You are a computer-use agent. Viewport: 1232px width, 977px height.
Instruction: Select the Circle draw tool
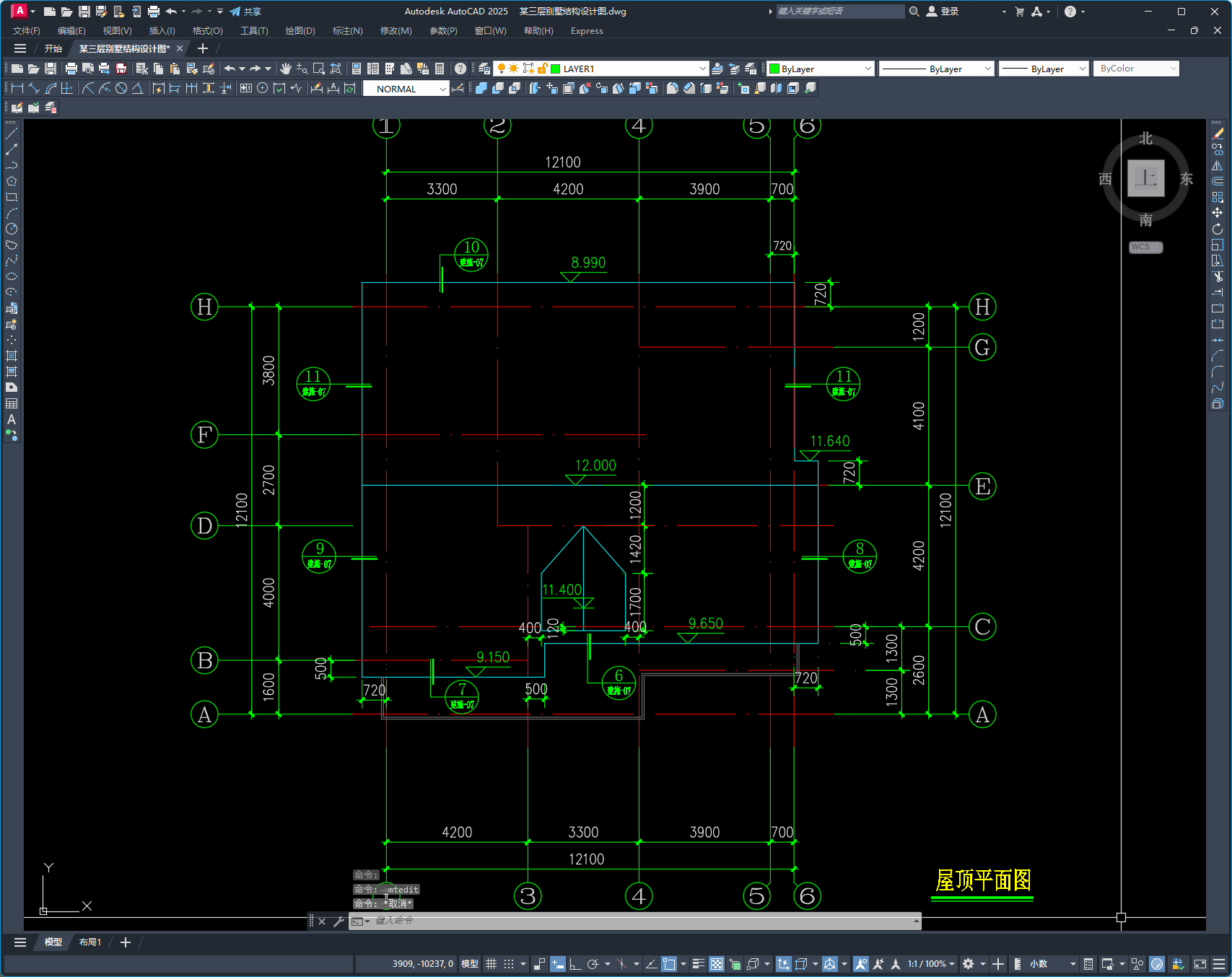(12, 229)
